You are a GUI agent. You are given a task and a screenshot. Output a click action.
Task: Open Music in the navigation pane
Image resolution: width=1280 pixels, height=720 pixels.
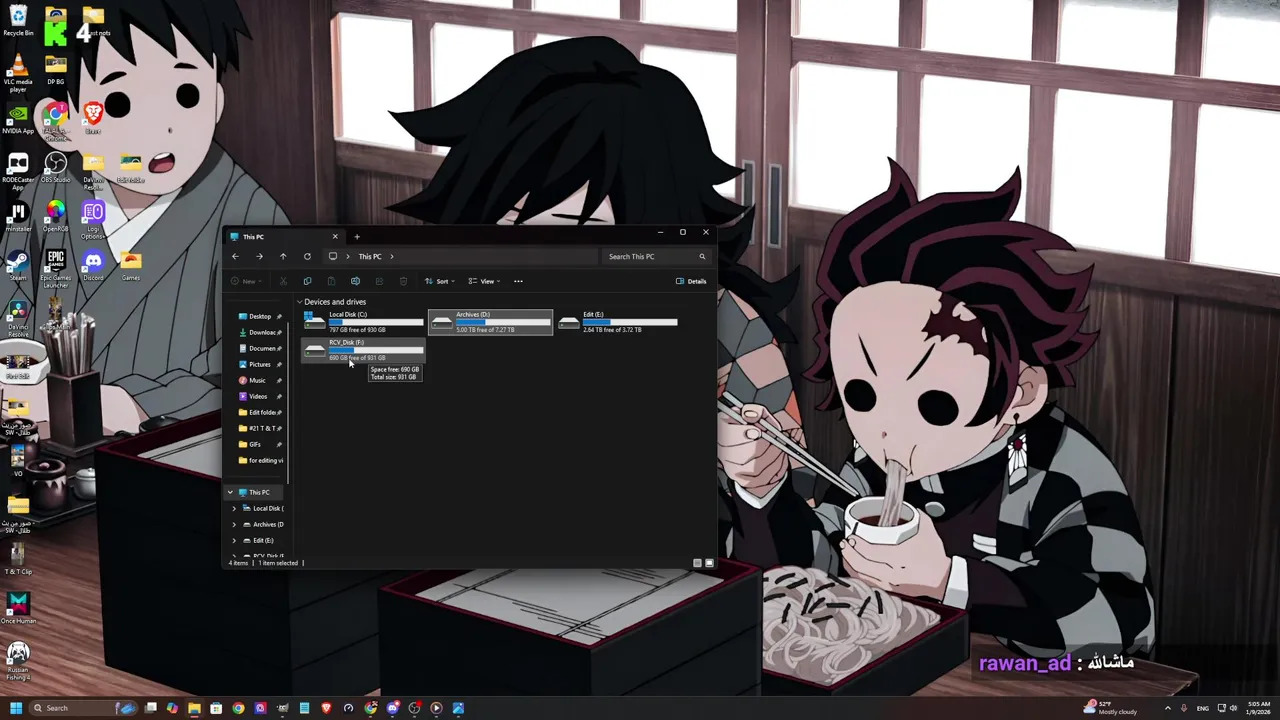[259, 380]
